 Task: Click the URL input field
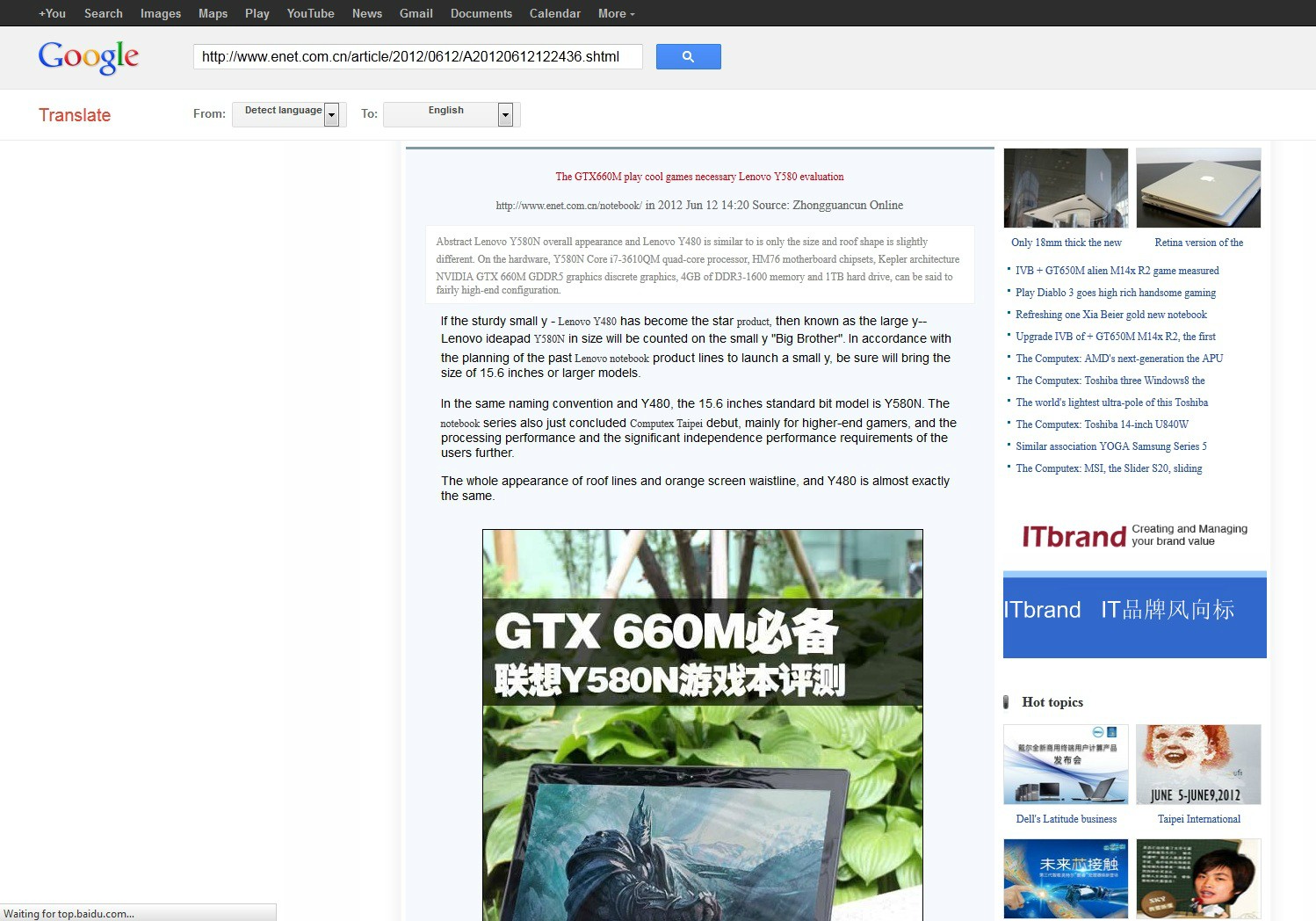[418, 56]
